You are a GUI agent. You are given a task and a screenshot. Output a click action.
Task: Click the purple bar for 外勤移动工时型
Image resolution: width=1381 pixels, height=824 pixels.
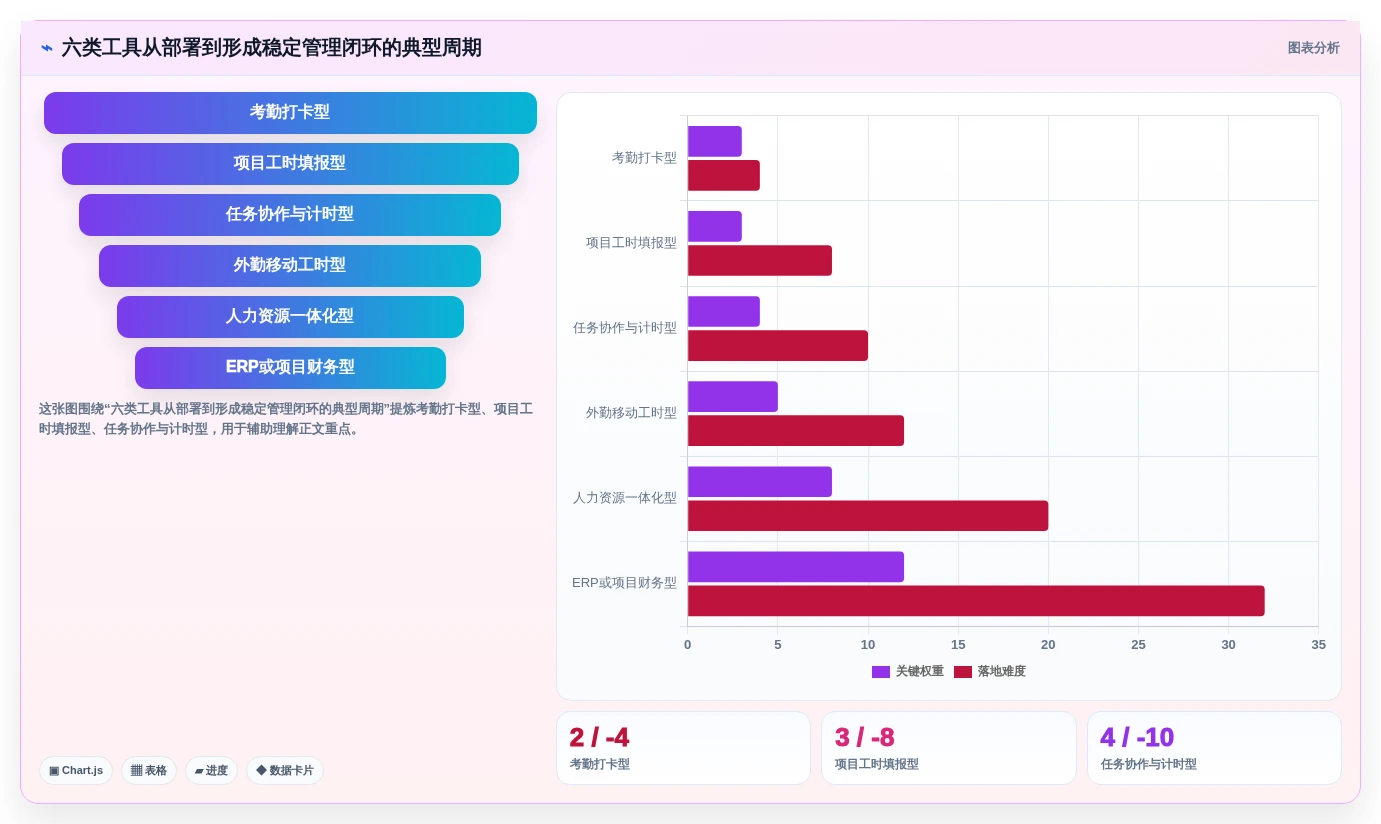tap(733, 397)
